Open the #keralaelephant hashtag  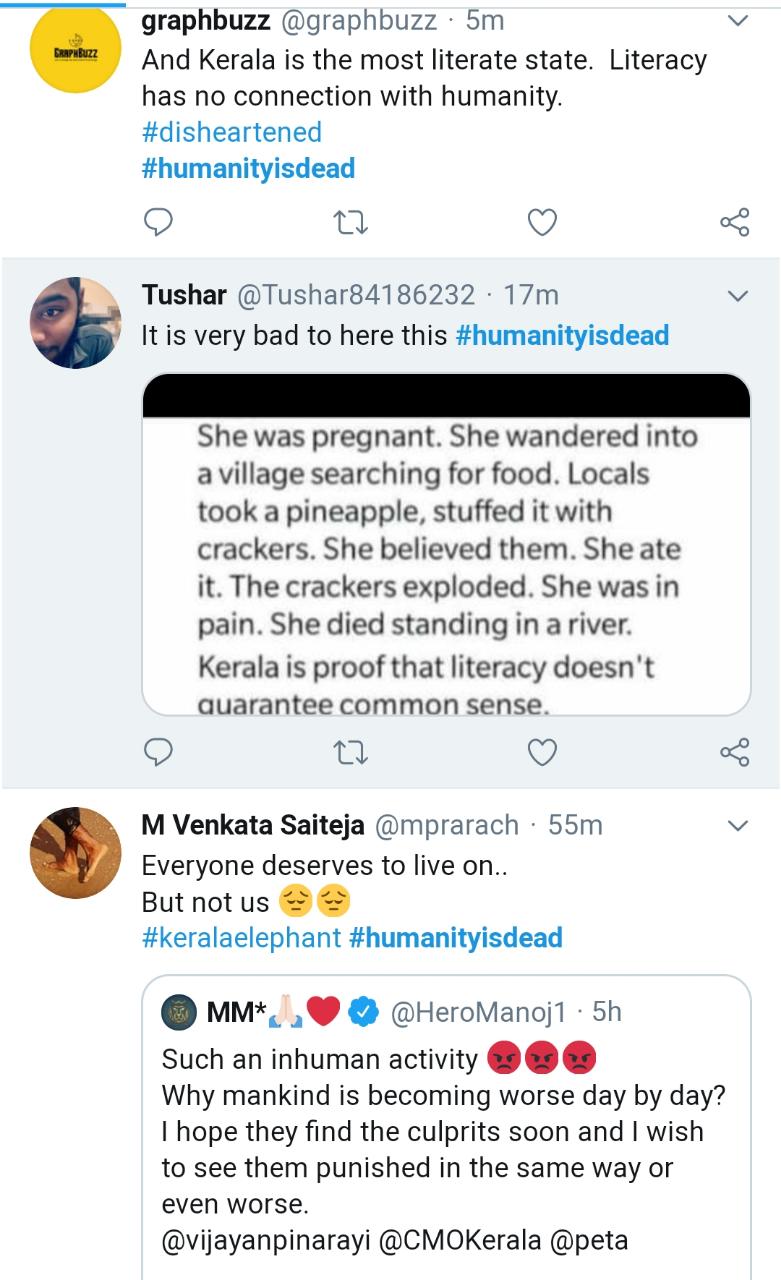coord(242,938)
